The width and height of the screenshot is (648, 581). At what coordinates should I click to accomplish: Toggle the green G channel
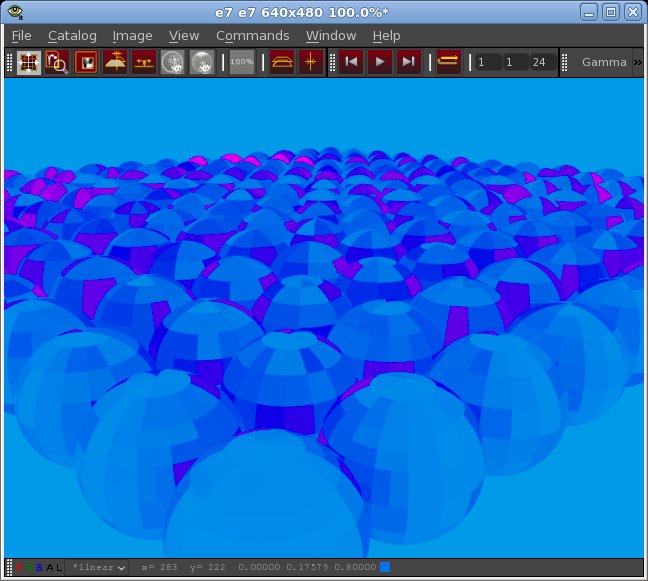(29, 567)
